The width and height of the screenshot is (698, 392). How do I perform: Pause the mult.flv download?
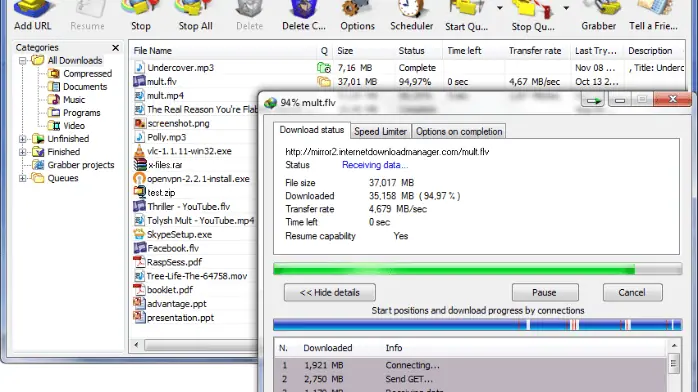tap(545, 292)
